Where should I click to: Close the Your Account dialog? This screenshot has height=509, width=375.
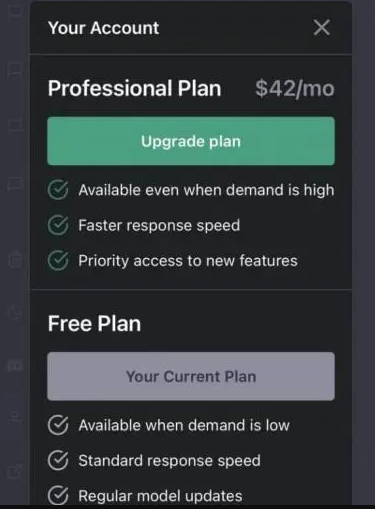click(322, 27)
